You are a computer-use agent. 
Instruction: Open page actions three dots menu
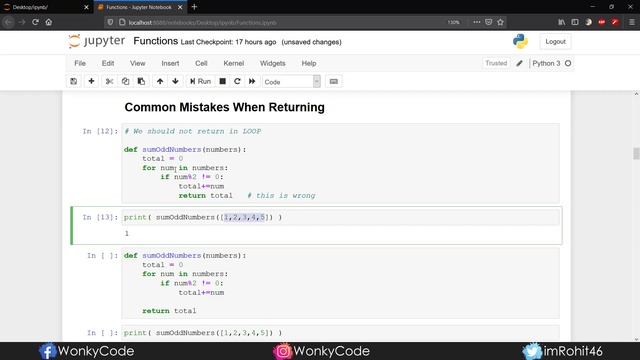coord(476,22)
